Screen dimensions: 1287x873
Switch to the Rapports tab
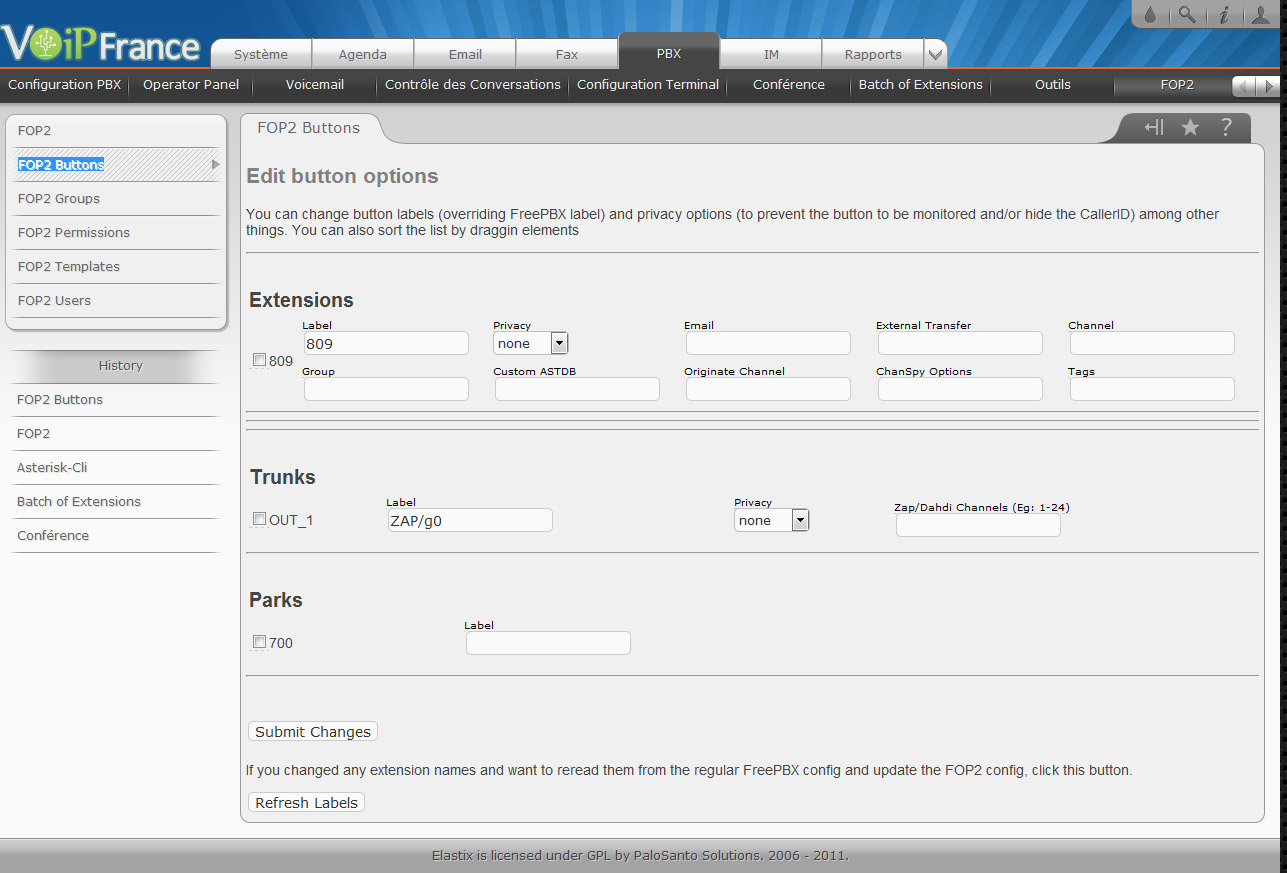coord(872,54)
